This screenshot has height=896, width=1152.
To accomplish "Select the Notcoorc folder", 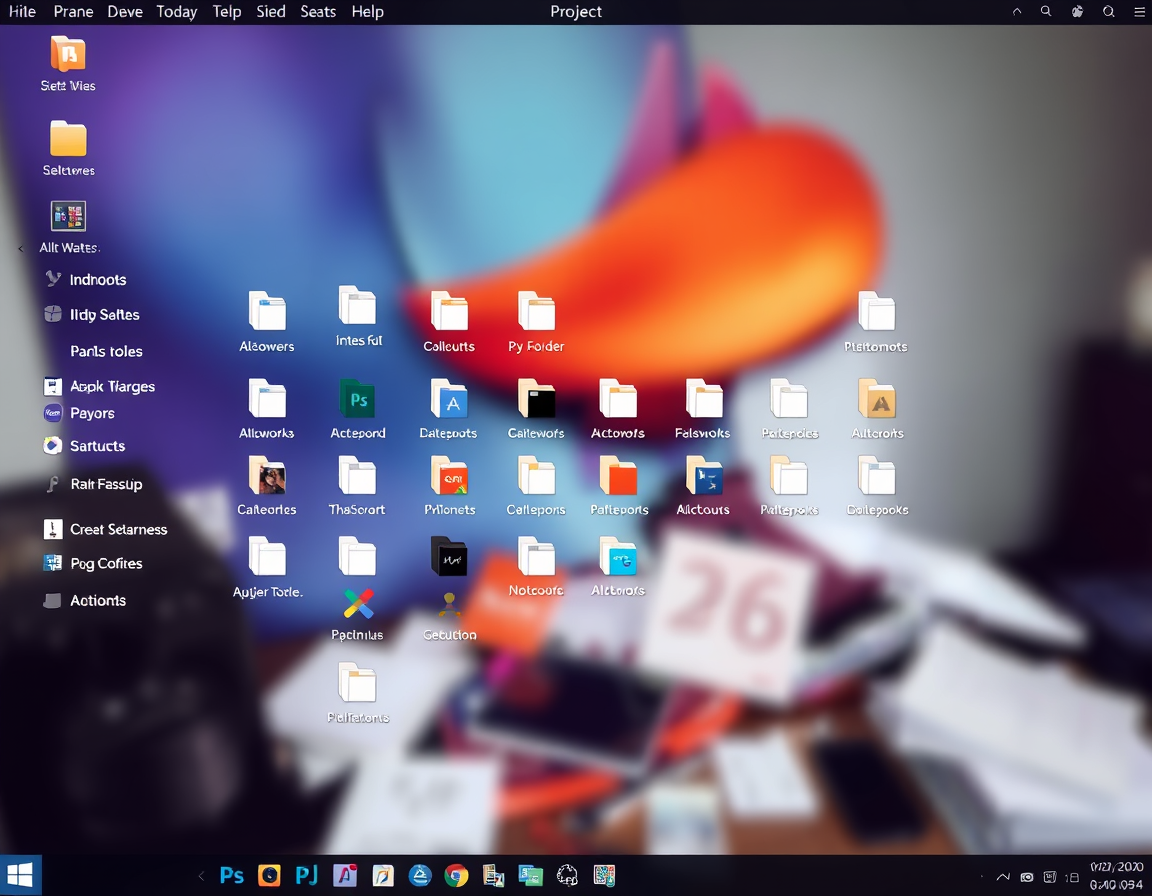I will click(536, 556).
